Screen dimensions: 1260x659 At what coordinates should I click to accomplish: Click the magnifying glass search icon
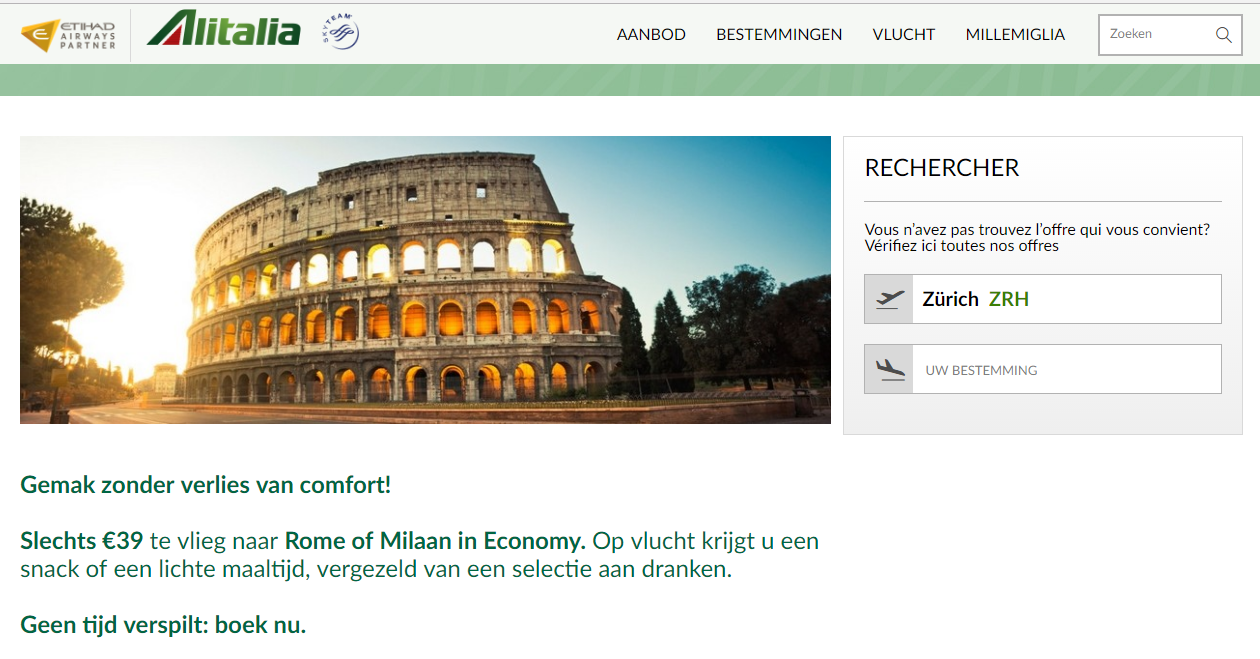1223,35
